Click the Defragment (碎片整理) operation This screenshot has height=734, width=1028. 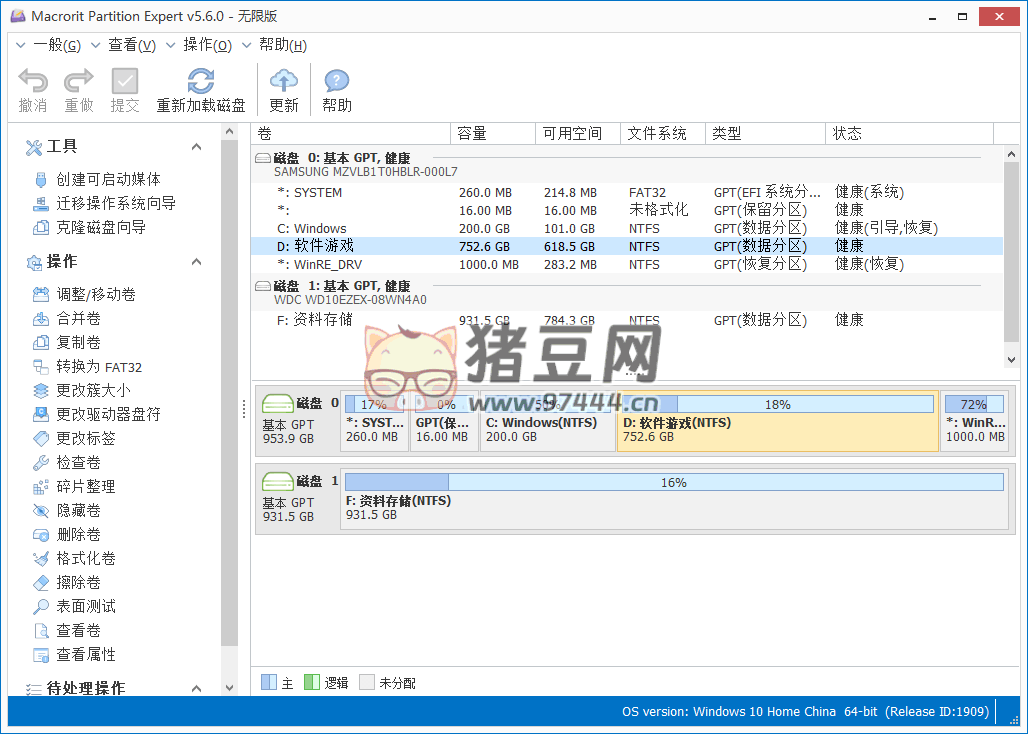coord(86,487)
